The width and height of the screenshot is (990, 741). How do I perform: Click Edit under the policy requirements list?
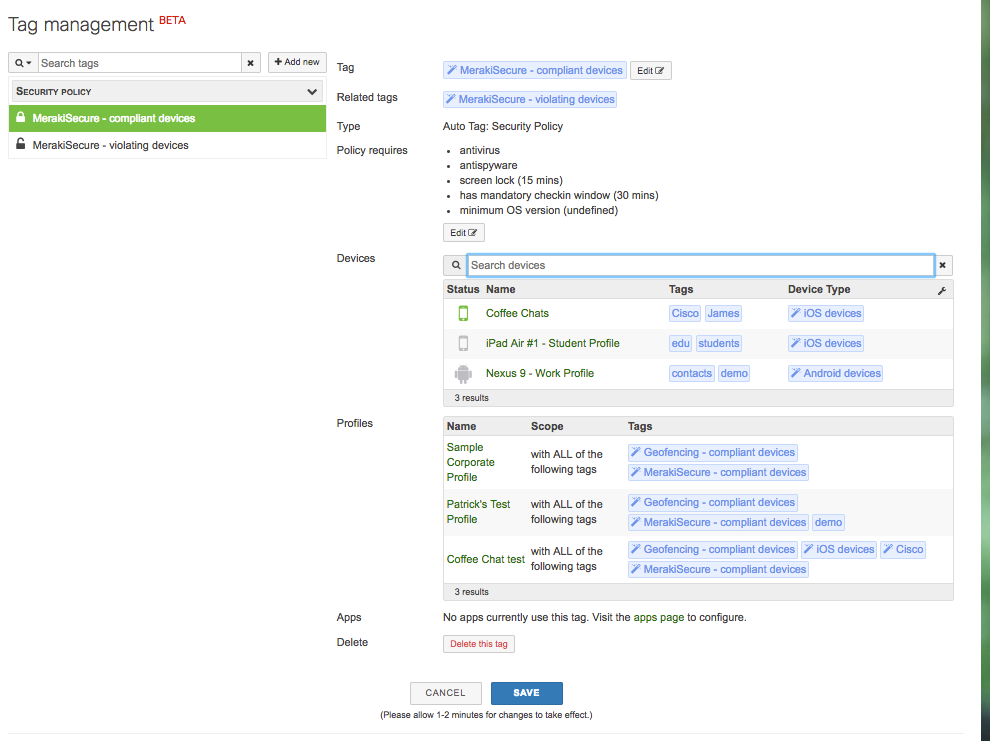[x=463, y=232]
